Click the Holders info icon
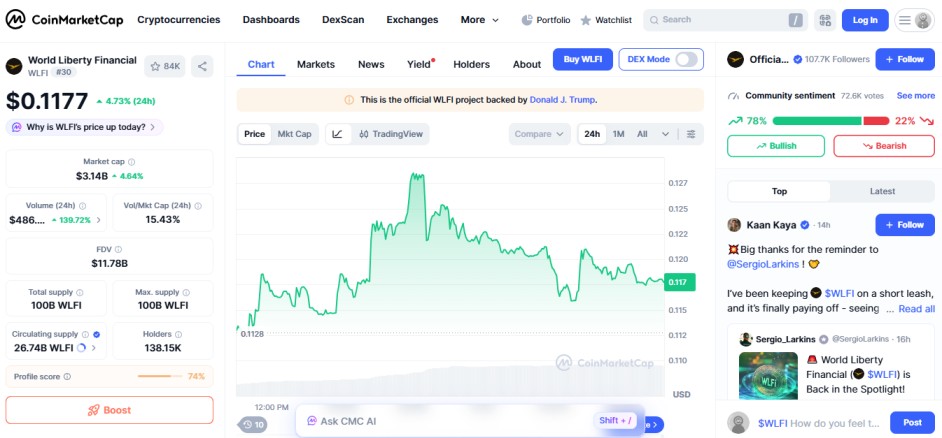Screen dimensions: 942x438 pyautogui.click(x=178, y=334)
